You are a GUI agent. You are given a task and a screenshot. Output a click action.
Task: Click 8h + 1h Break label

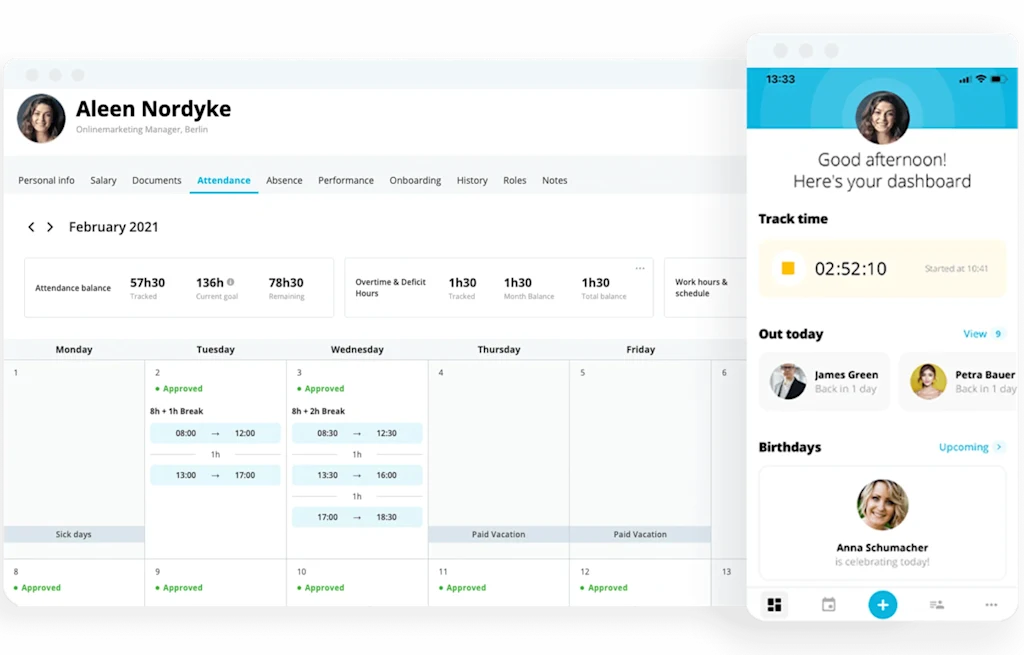(x=176, y=411)
